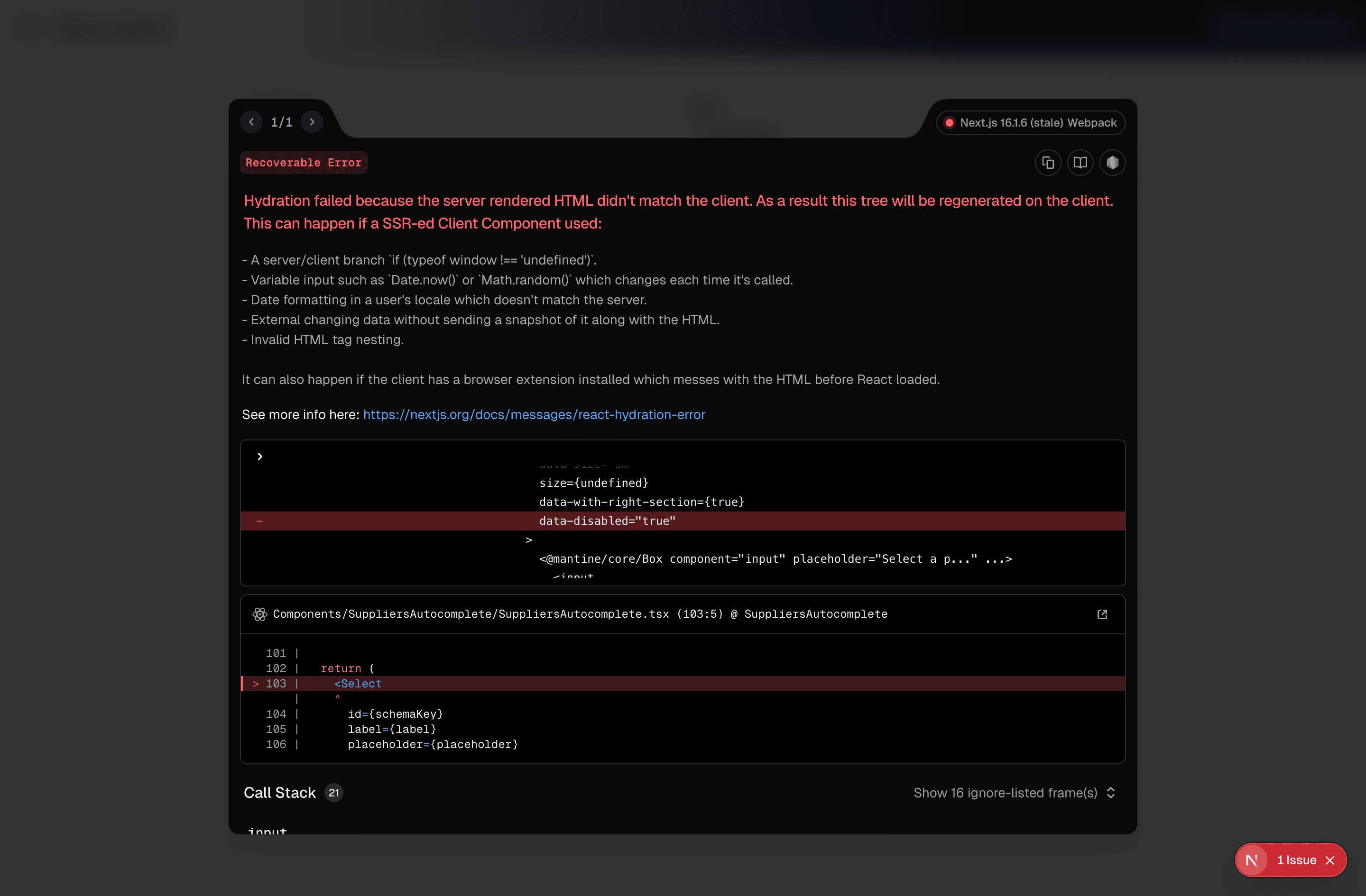1366x896 pixels.
Task: Click the SuppliersAutocomplete.tsx file path
Action: (471, 614)
